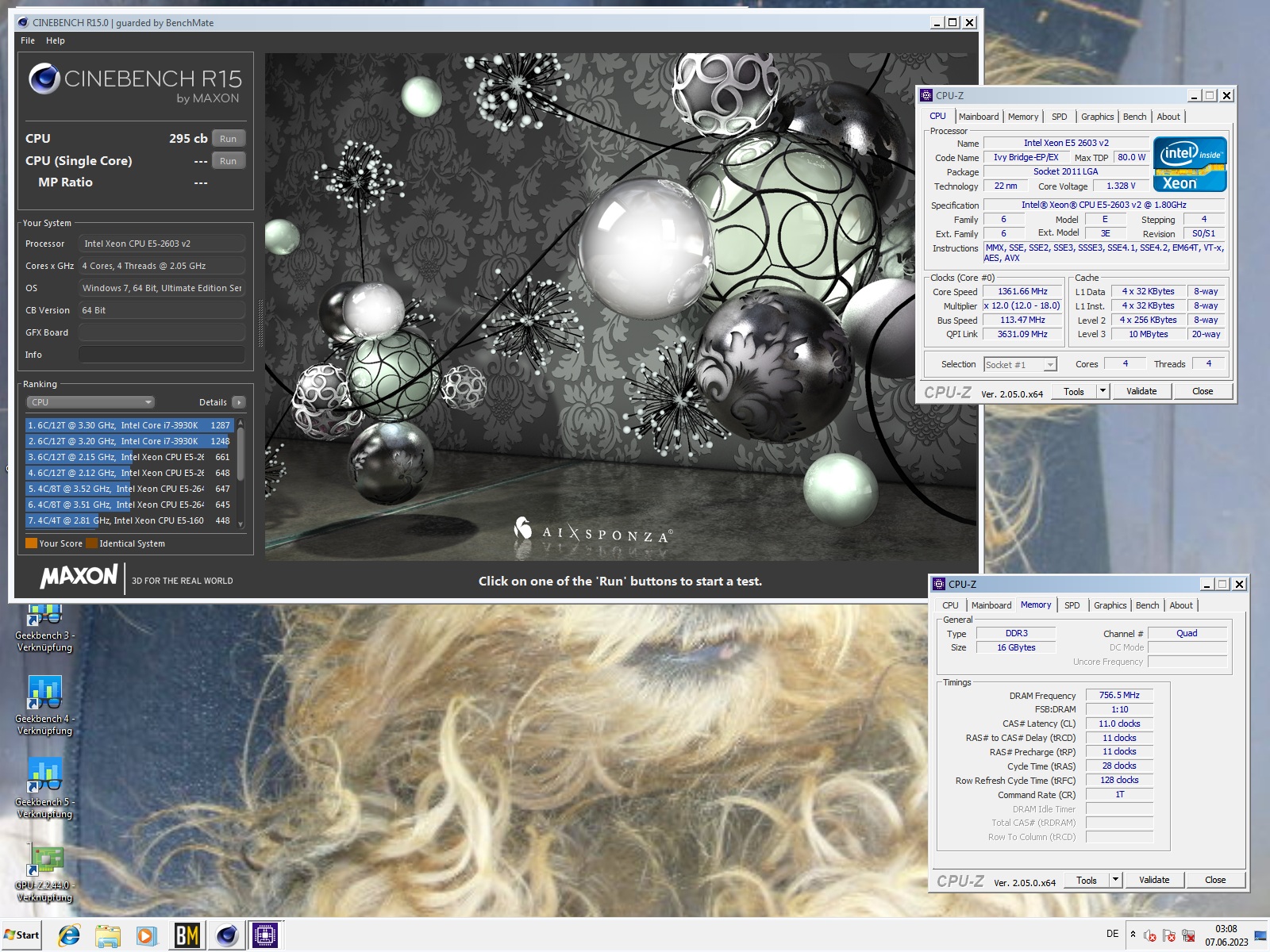Select ranking entry 2 i7-3930K 1248
This screenshot has height=952, width=1270.
[x=130, y=441]
